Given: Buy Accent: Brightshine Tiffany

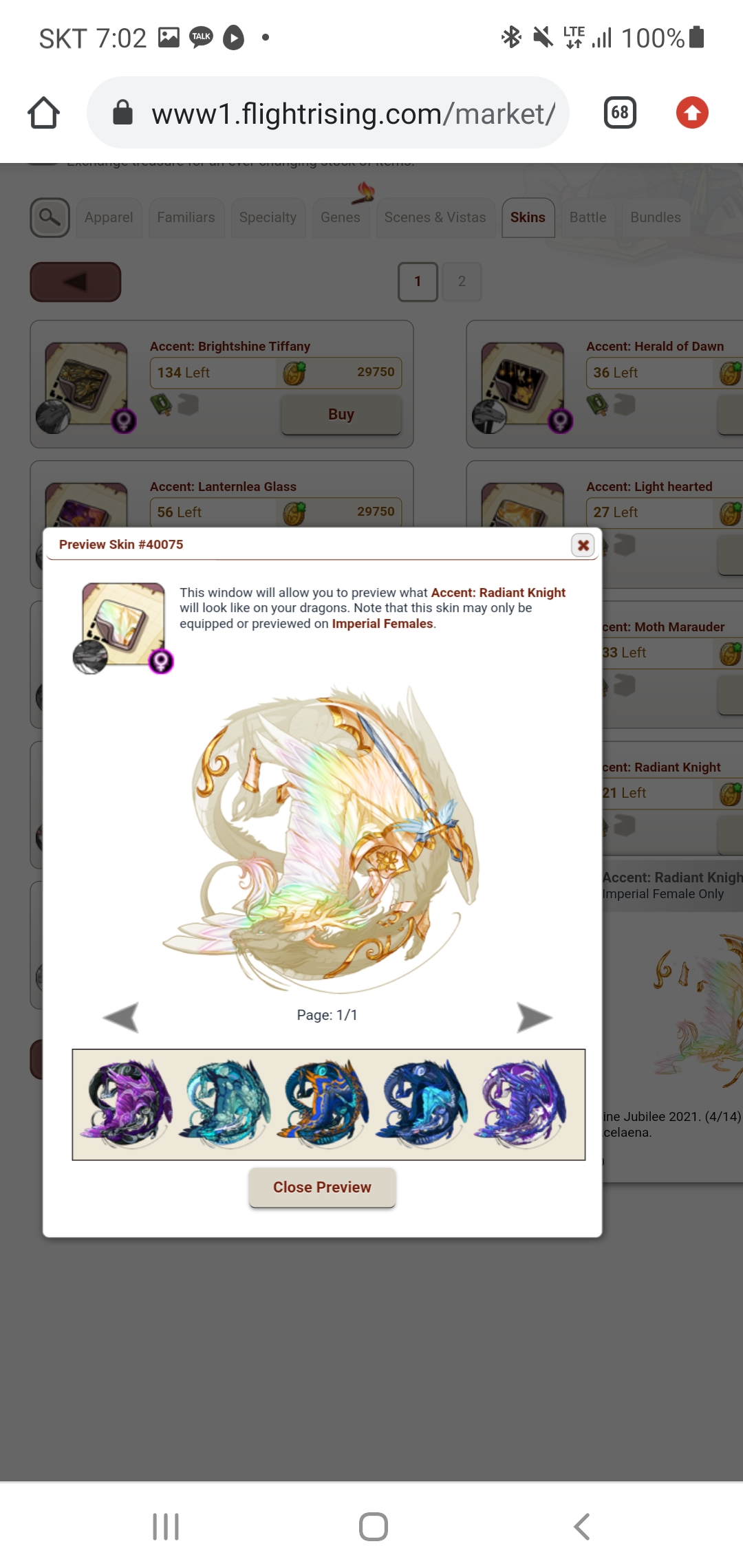Looking at the screenshot, I should [341, 414].
